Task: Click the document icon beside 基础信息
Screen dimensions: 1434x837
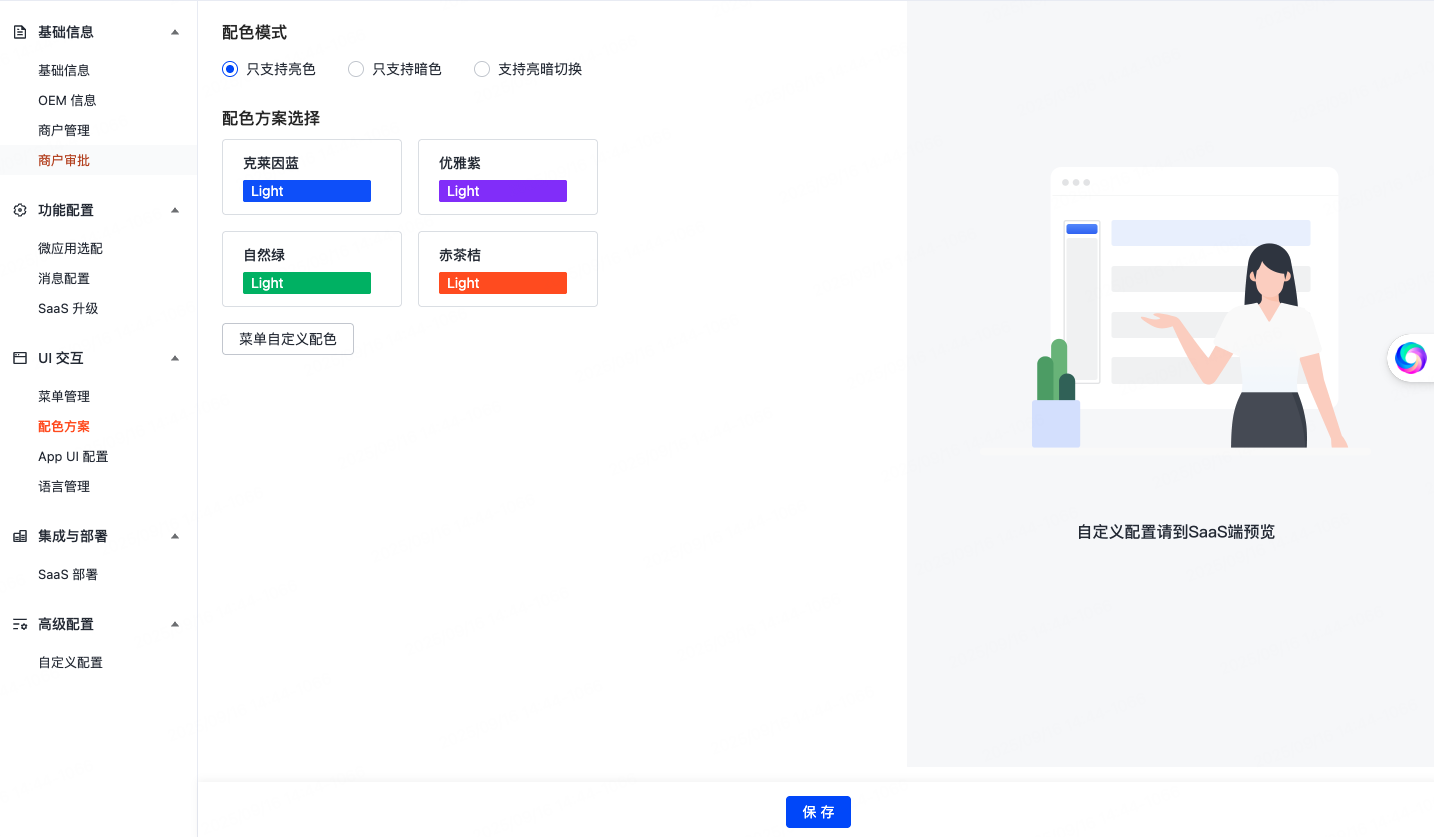Action: (x=19, y=32)
